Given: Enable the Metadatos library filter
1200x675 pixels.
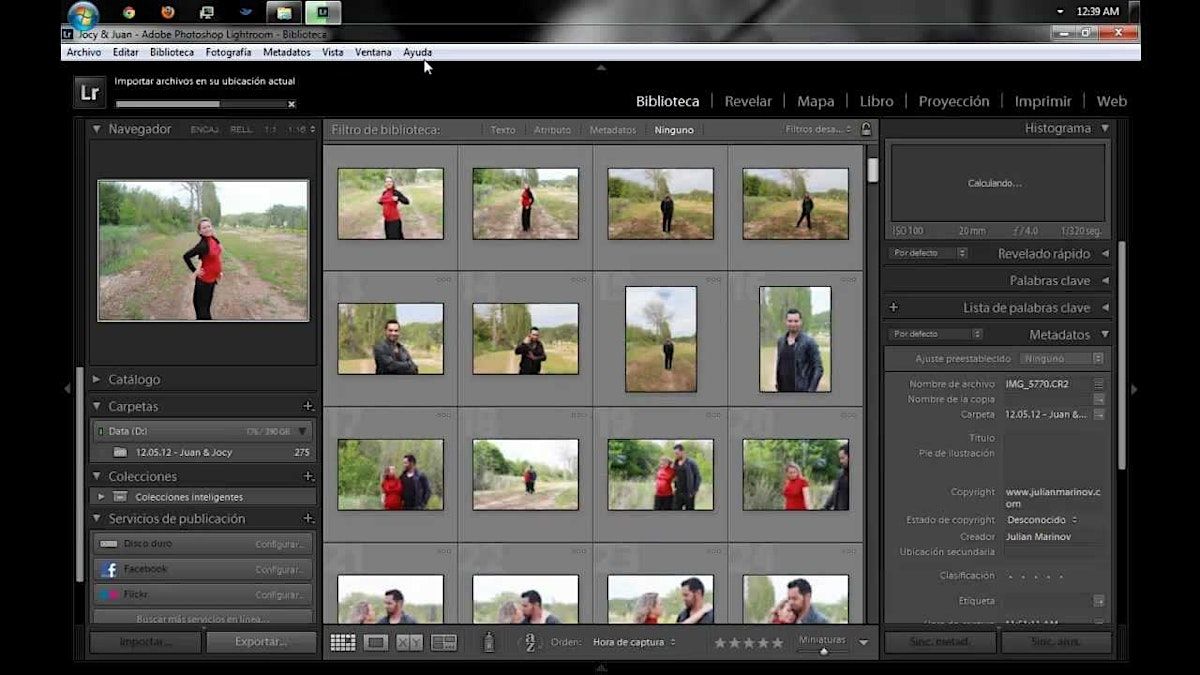Looking at the screenshot, I should point(612,130).
